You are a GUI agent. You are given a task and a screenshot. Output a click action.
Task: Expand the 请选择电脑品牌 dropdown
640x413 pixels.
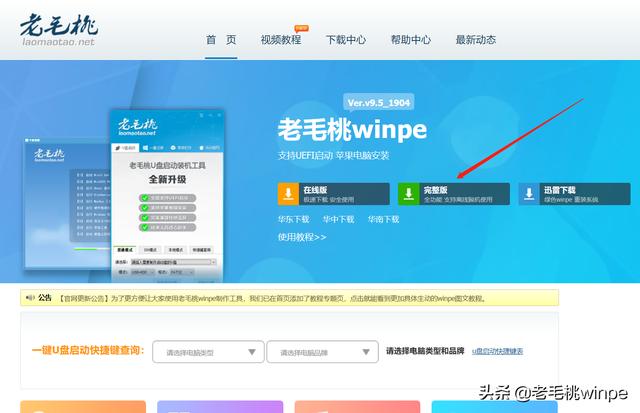322,352
